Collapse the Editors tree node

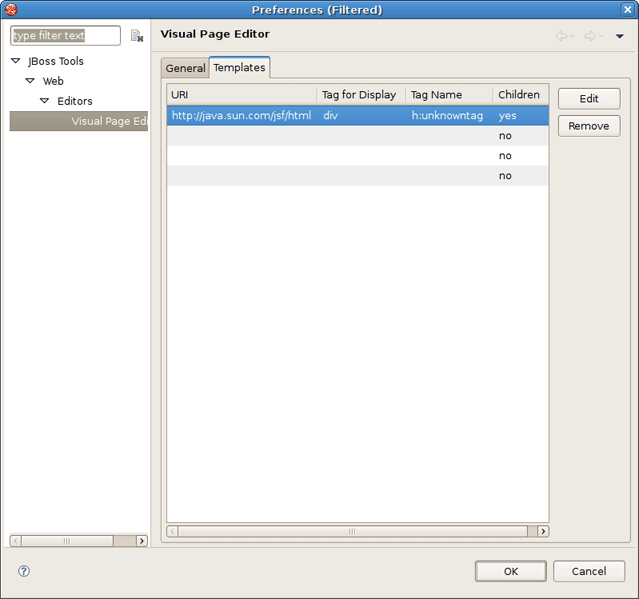[44, 102]
